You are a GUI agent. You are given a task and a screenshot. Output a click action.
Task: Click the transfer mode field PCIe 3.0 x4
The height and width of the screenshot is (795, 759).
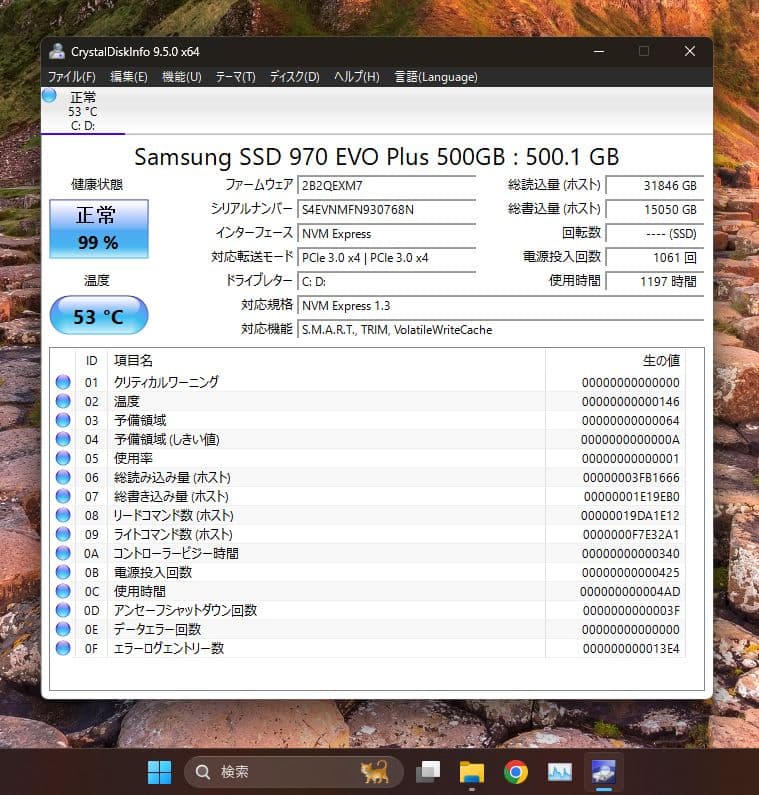(x=386, y=258)
